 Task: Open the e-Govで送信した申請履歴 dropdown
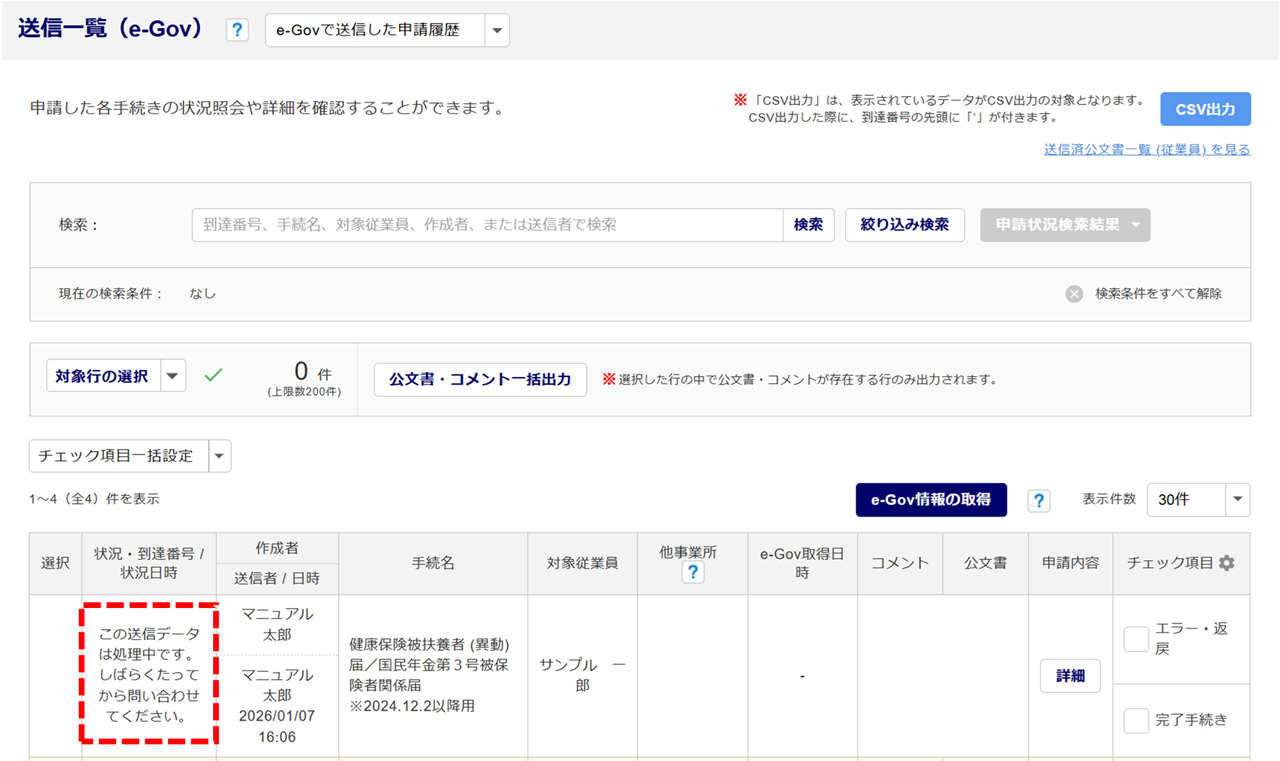pyautogui.click(x=497, y=30)
